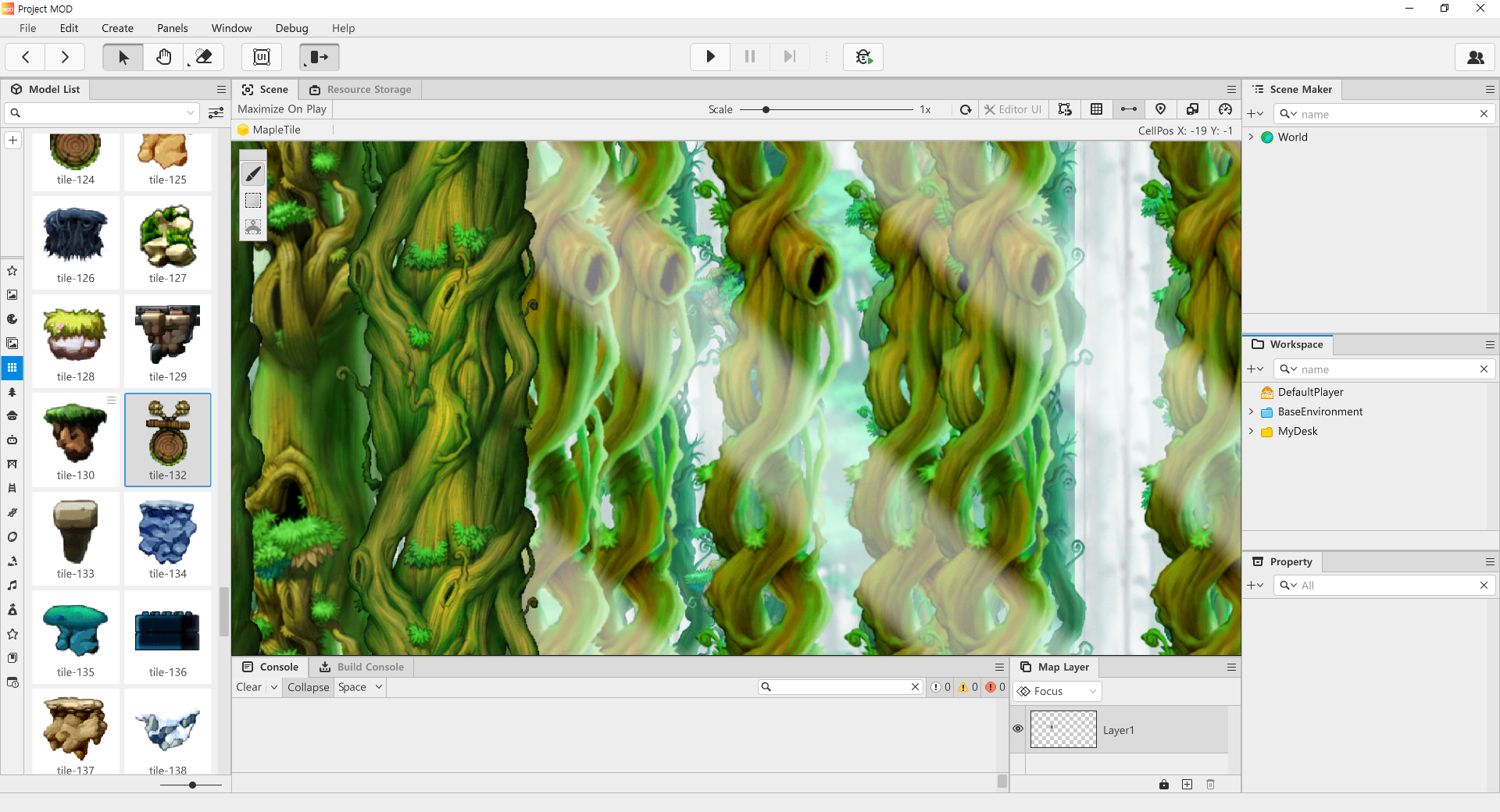
Task: Adjust the Scale slider handle
Action: 766,109
